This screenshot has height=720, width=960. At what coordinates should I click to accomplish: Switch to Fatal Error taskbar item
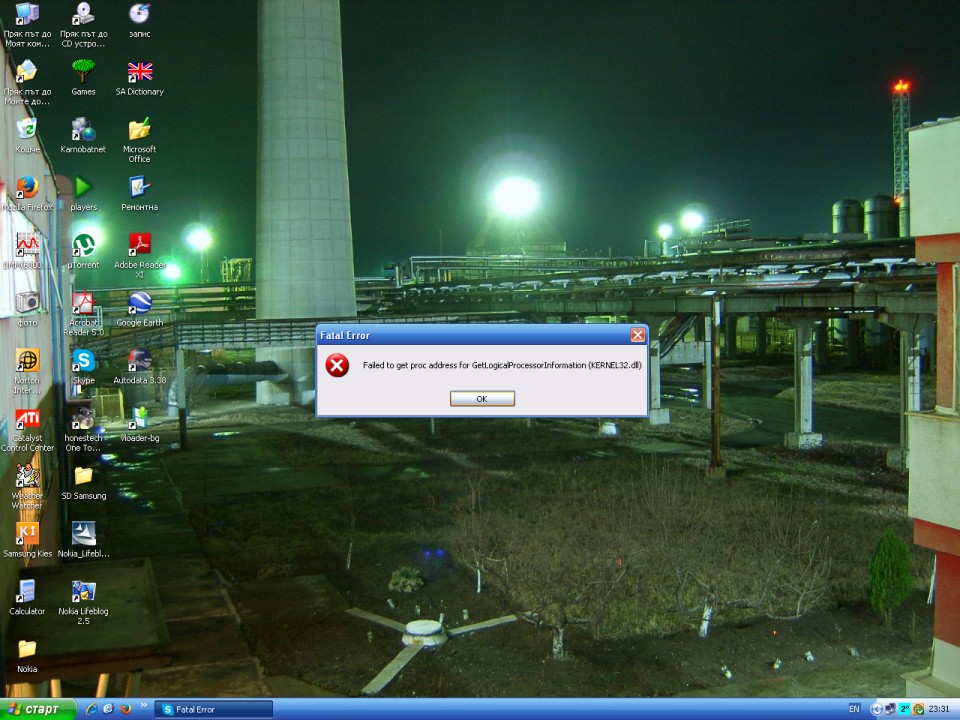213,709
